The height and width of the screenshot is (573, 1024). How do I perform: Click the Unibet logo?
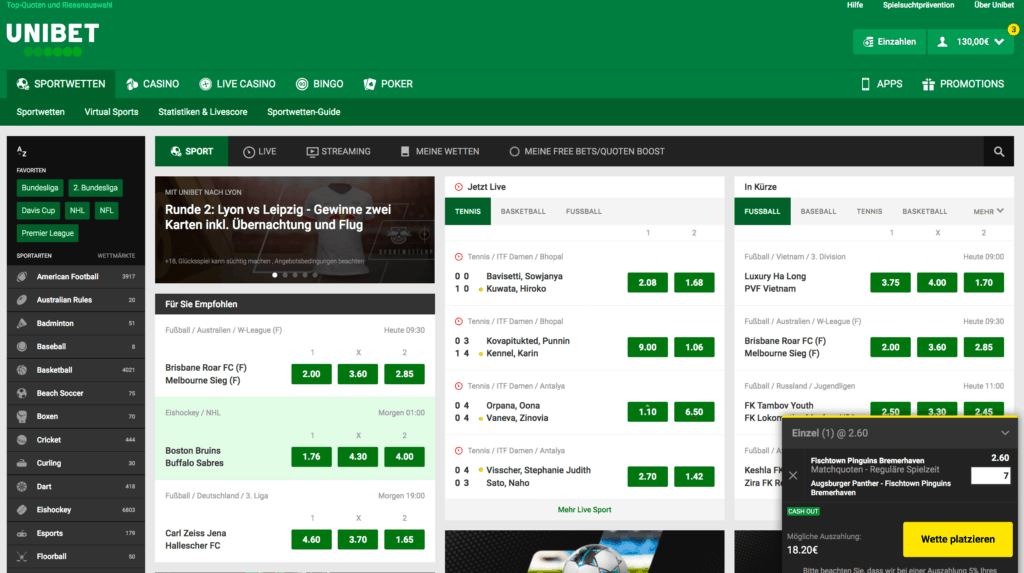pos(53,39)
